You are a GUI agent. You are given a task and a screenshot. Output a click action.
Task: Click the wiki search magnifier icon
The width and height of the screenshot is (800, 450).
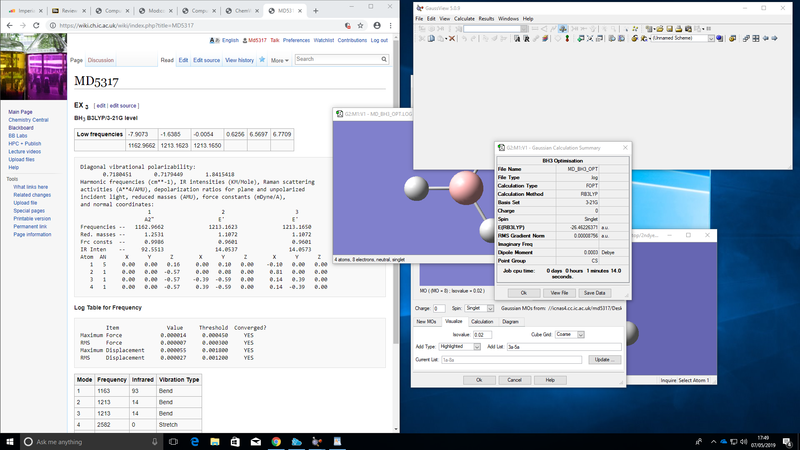[383, 60]
